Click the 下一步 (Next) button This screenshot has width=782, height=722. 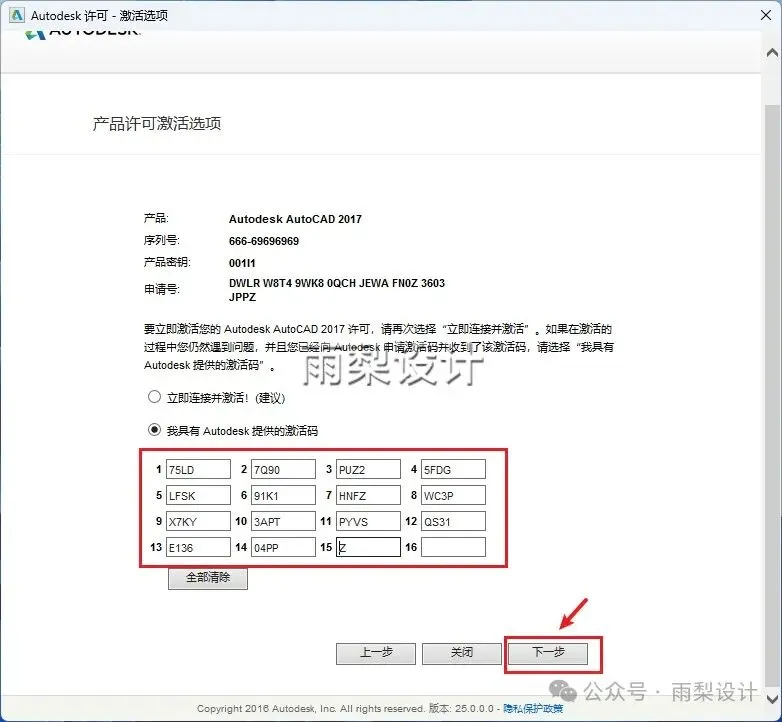(x=548, y=653)
